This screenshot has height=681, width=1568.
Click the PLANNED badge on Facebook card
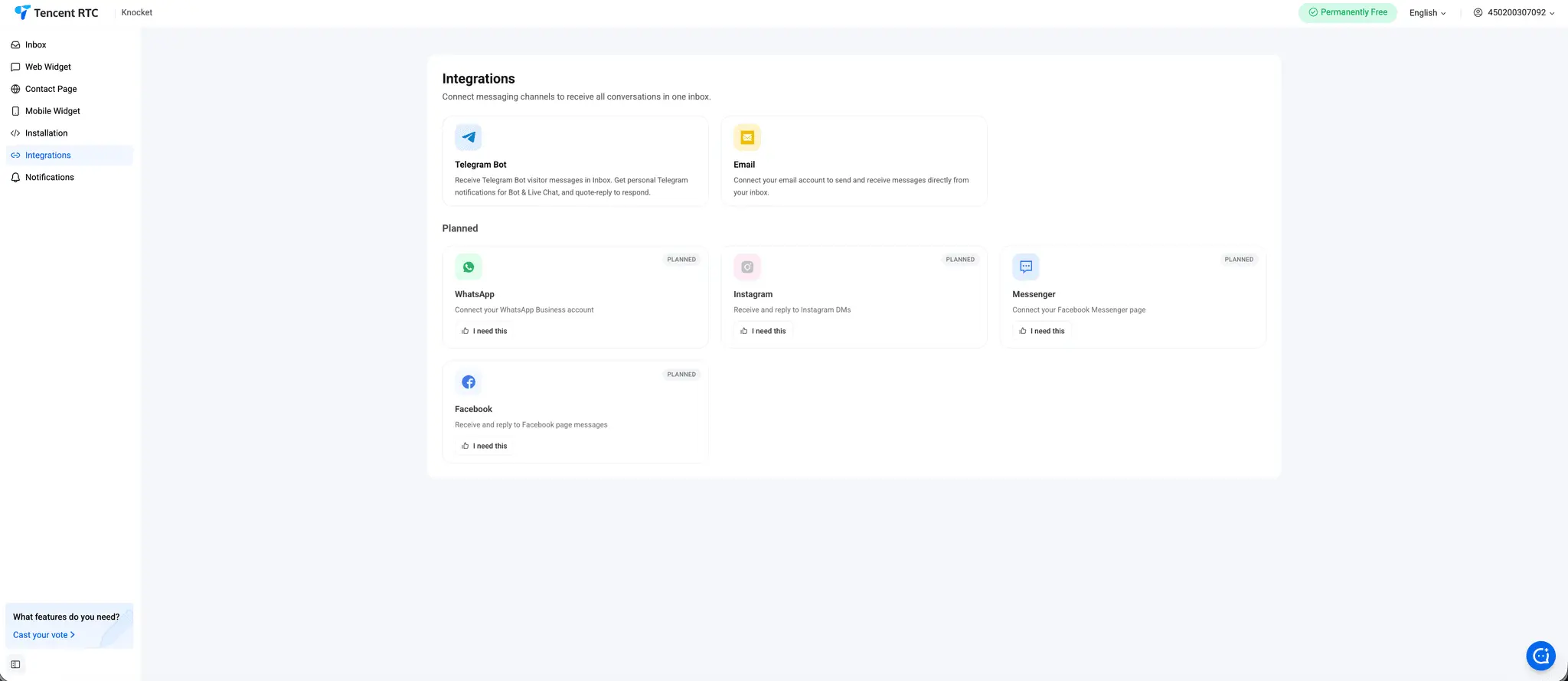(x=681, y=375)
